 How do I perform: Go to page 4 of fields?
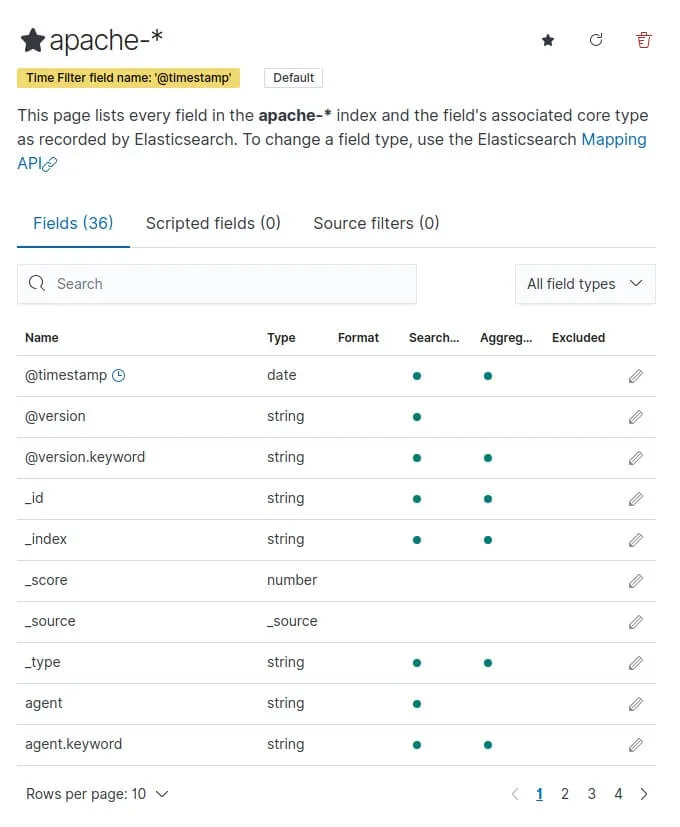[618, 794]
